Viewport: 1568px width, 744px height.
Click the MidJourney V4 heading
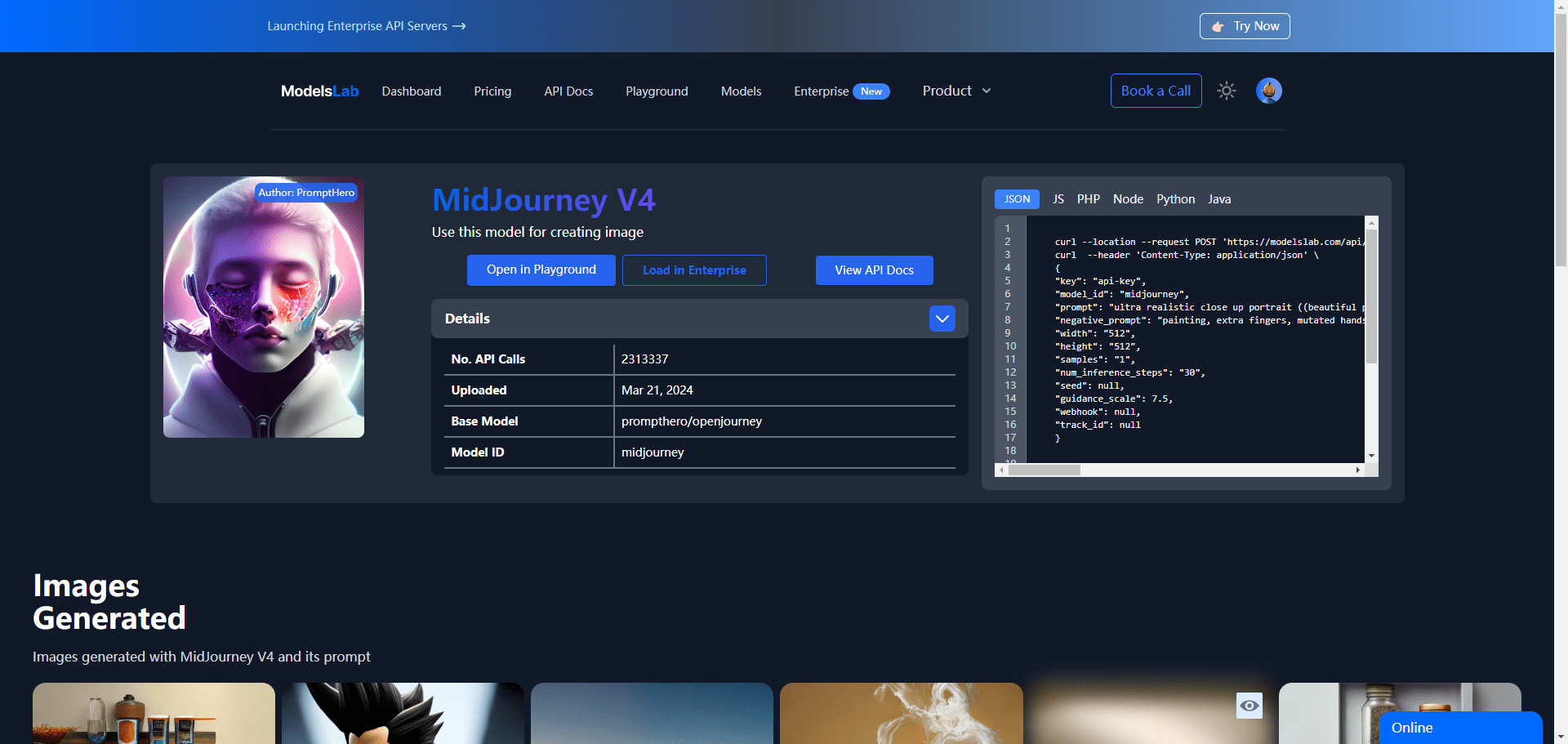544,200
